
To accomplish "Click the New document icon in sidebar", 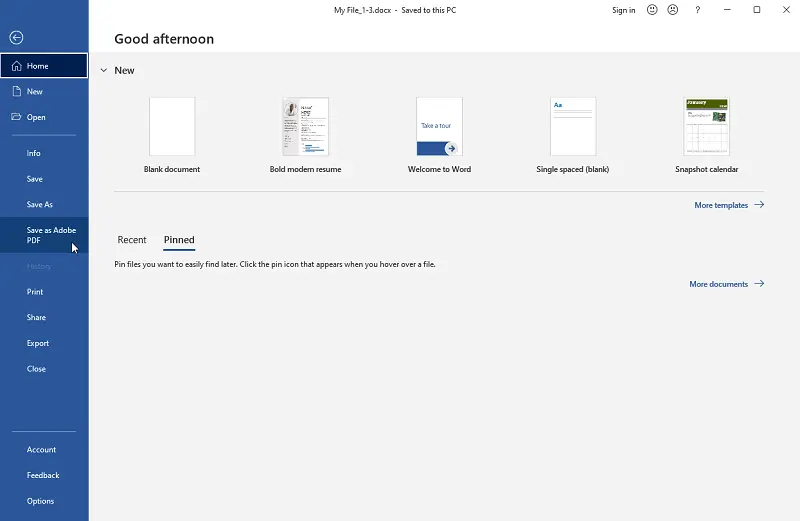I will (17, 91).
